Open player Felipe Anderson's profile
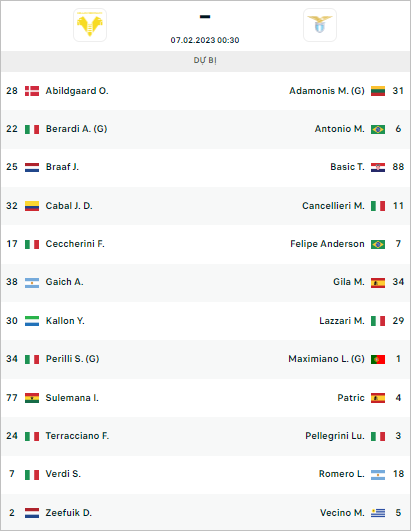The height and width of the screenshot is (531, 411). [x=327, y=244]
